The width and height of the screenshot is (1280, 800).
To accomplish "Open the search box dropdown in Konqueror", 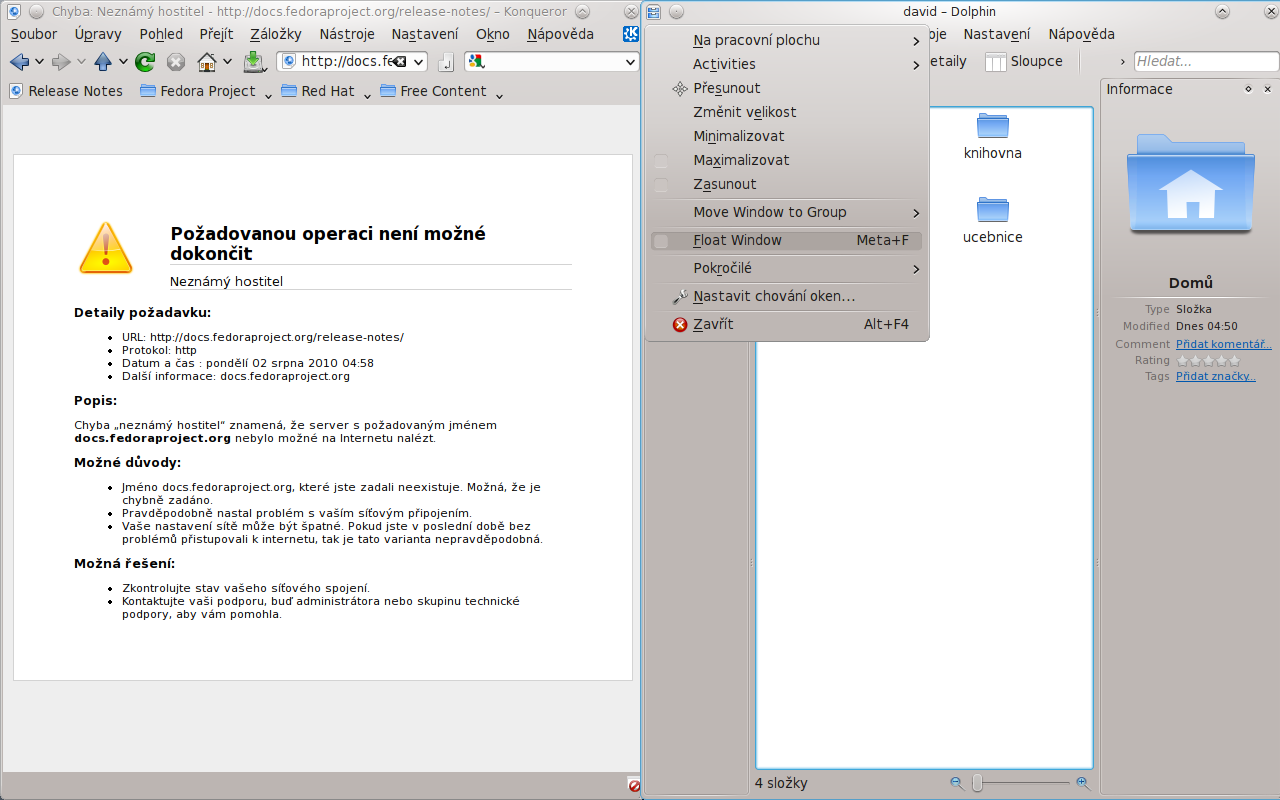I will point(630,62).
